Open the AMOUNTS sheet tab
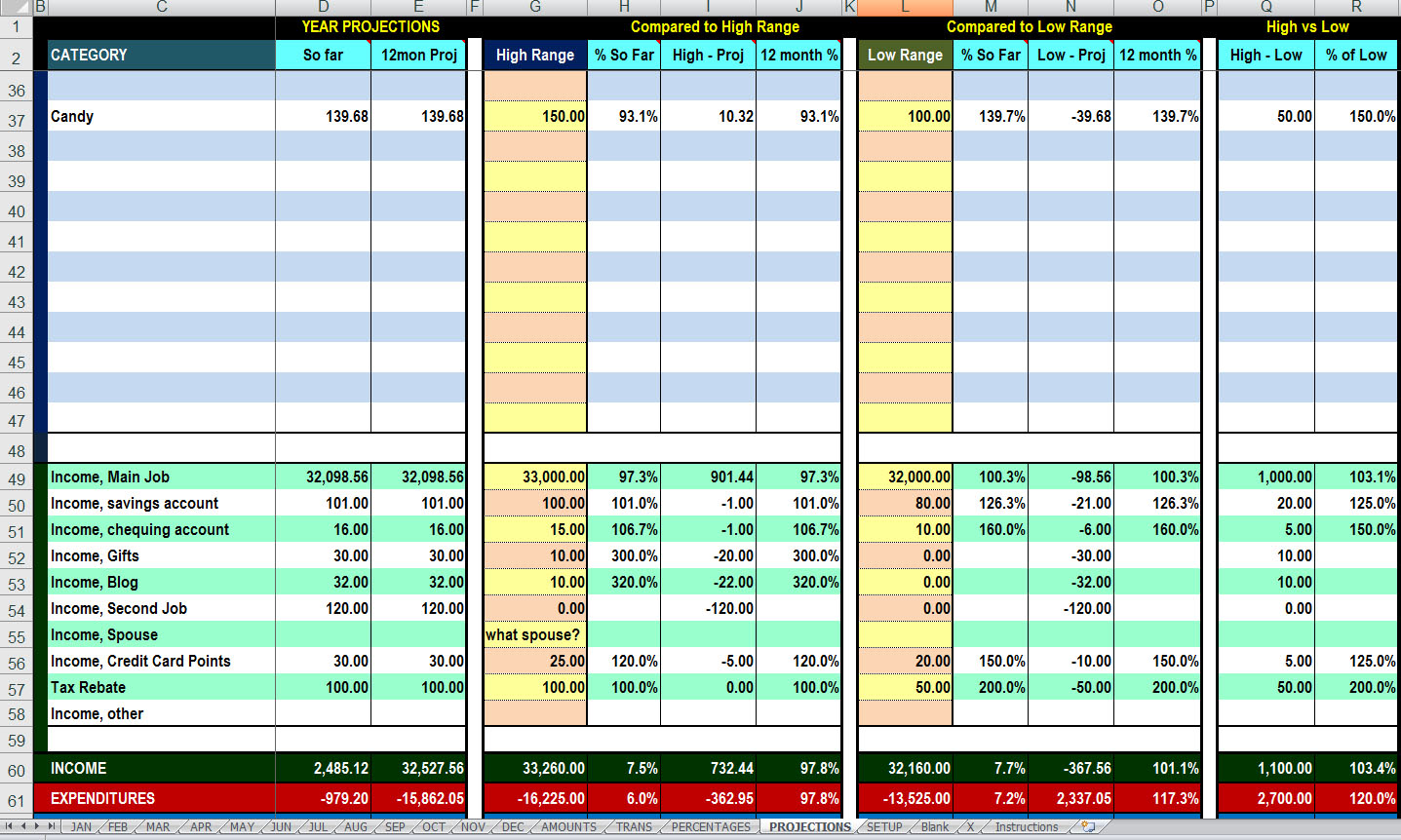This screenshot has width=1401, height=840. pos(568,826)
